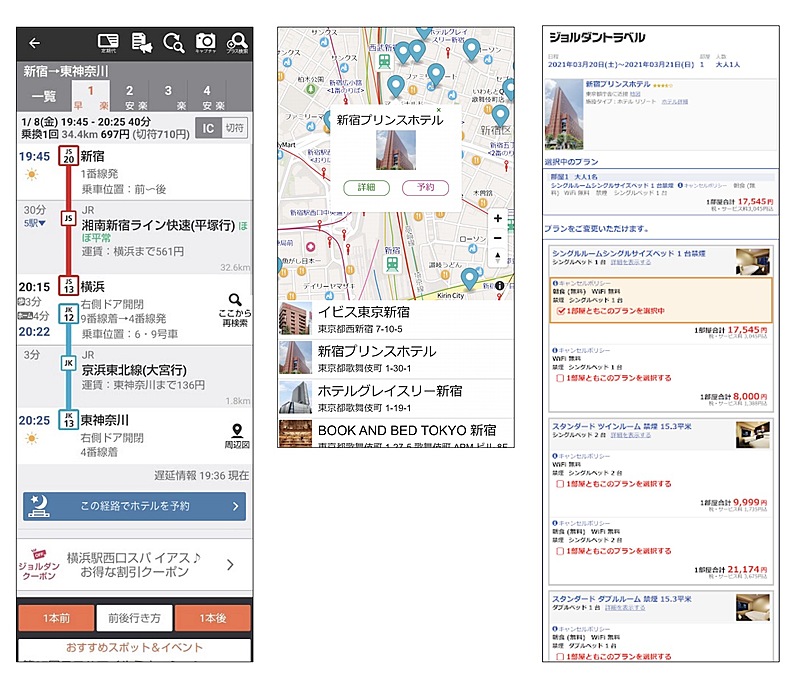Tap the sun weather icon under 19:45
This screenshot has width=800, height=687.
[32, 175]
